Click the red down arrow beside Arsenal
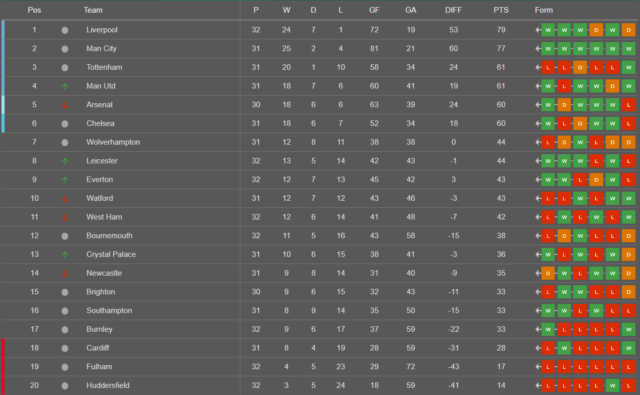Image resolution: width=640 pixels, height=395 pixels. [x=64, y=105]
